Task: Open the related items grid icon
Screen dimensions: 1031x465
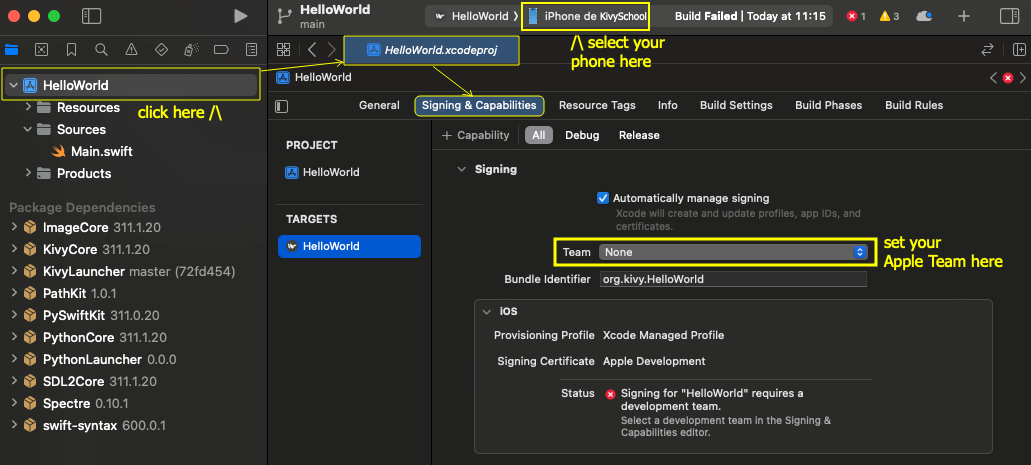Action: point(283,49)
